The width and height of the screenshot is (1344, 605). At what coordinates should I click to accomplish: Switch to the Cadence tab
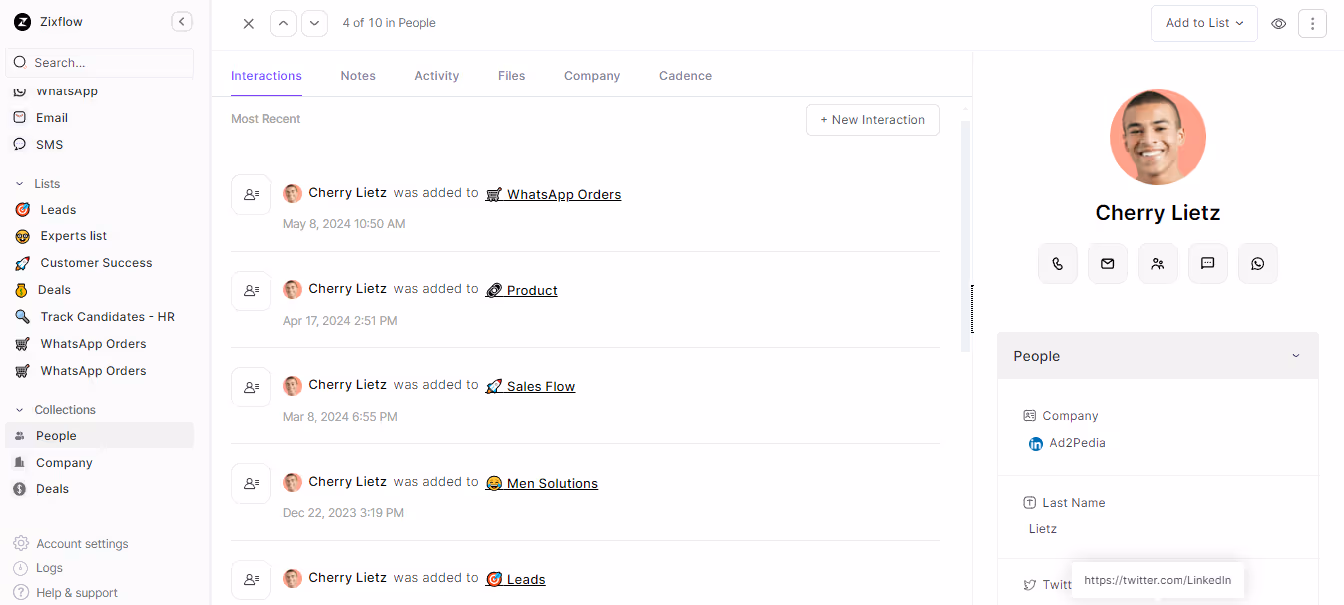point(685,76)
